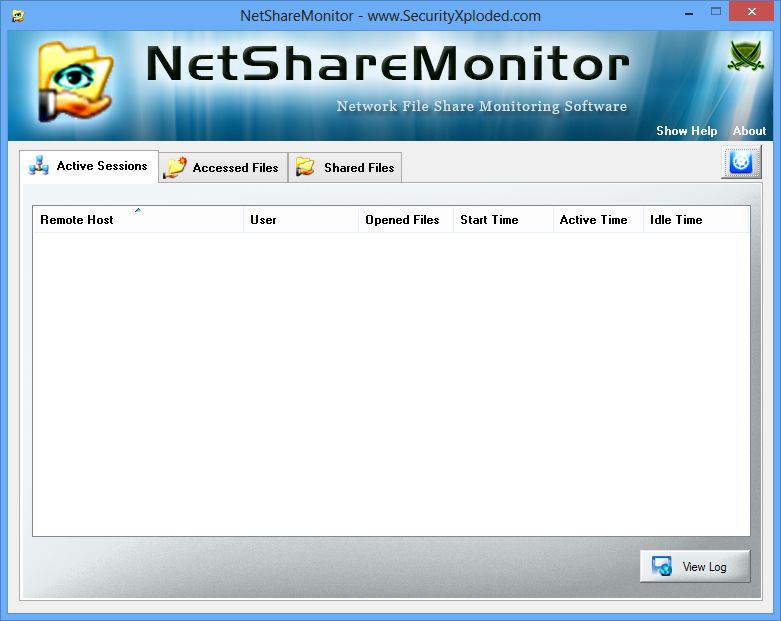Click the View Log button
Image resolution: width=781 pixels, height=621 pixels.
[695, 566]
